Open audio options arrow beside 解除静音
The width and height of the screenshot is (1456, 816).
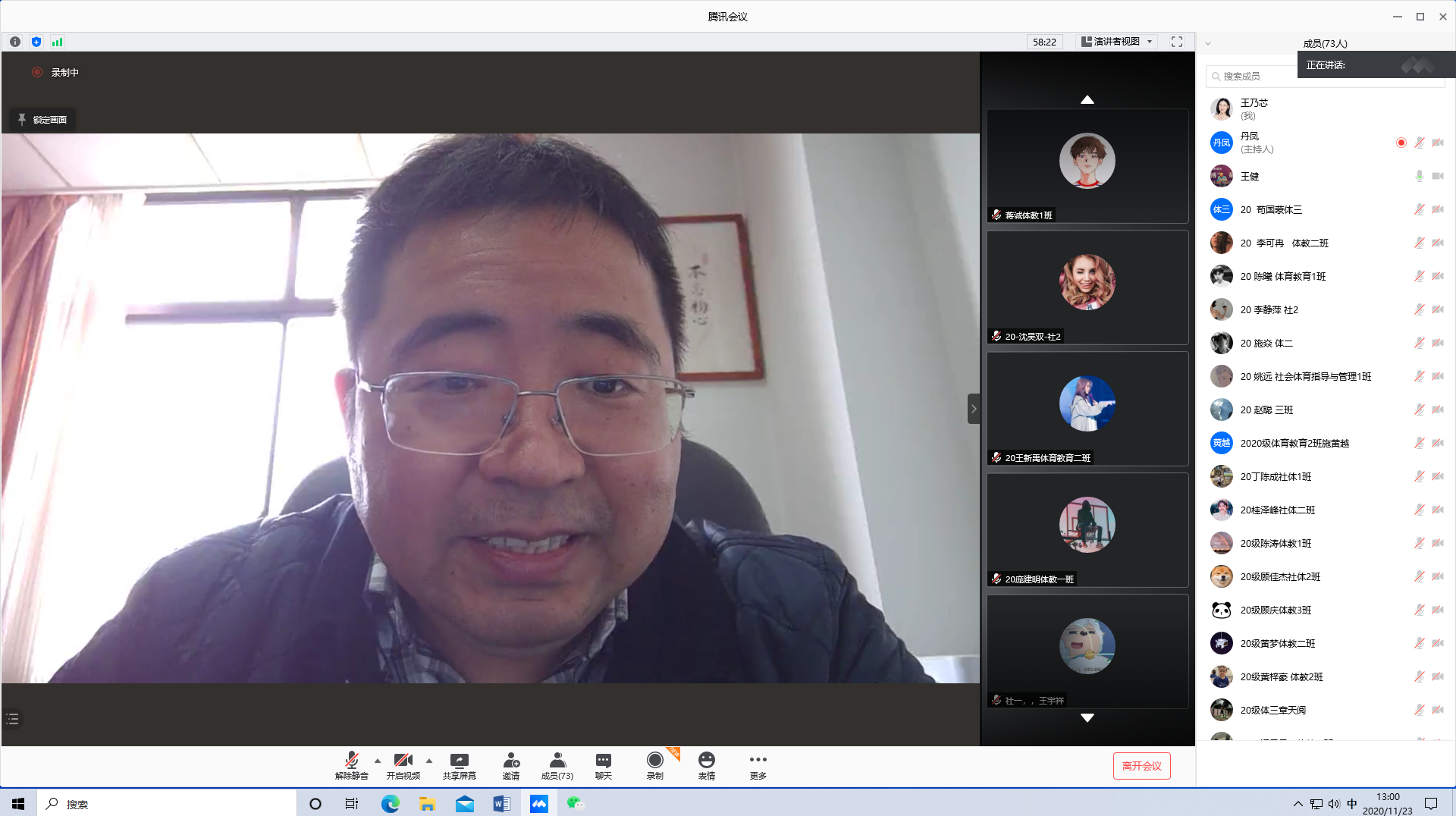[378, 761]
